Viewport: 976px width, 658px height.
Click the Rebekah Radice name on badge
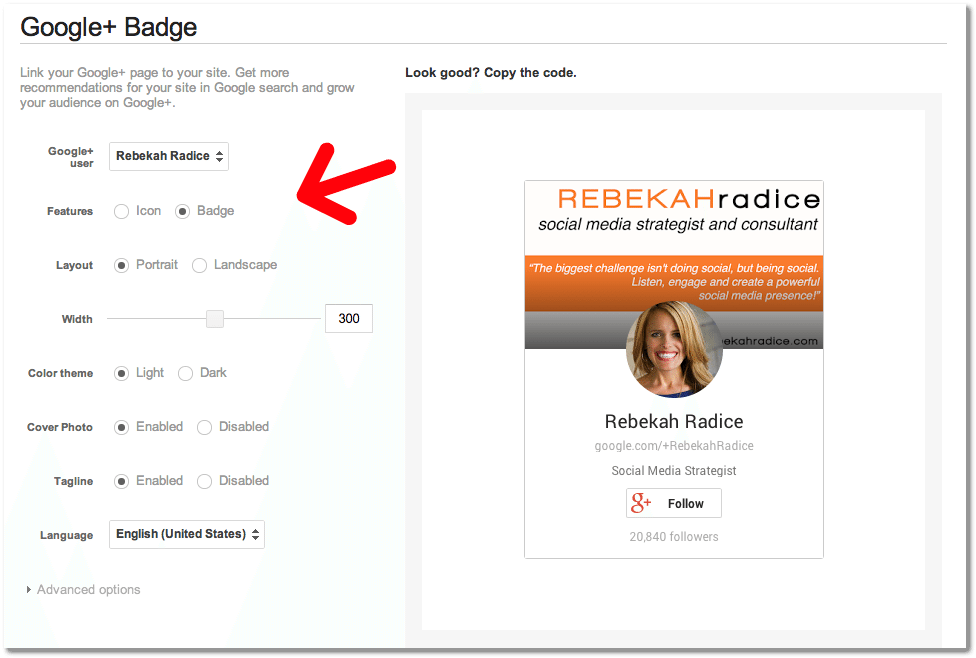coord(673,421)
